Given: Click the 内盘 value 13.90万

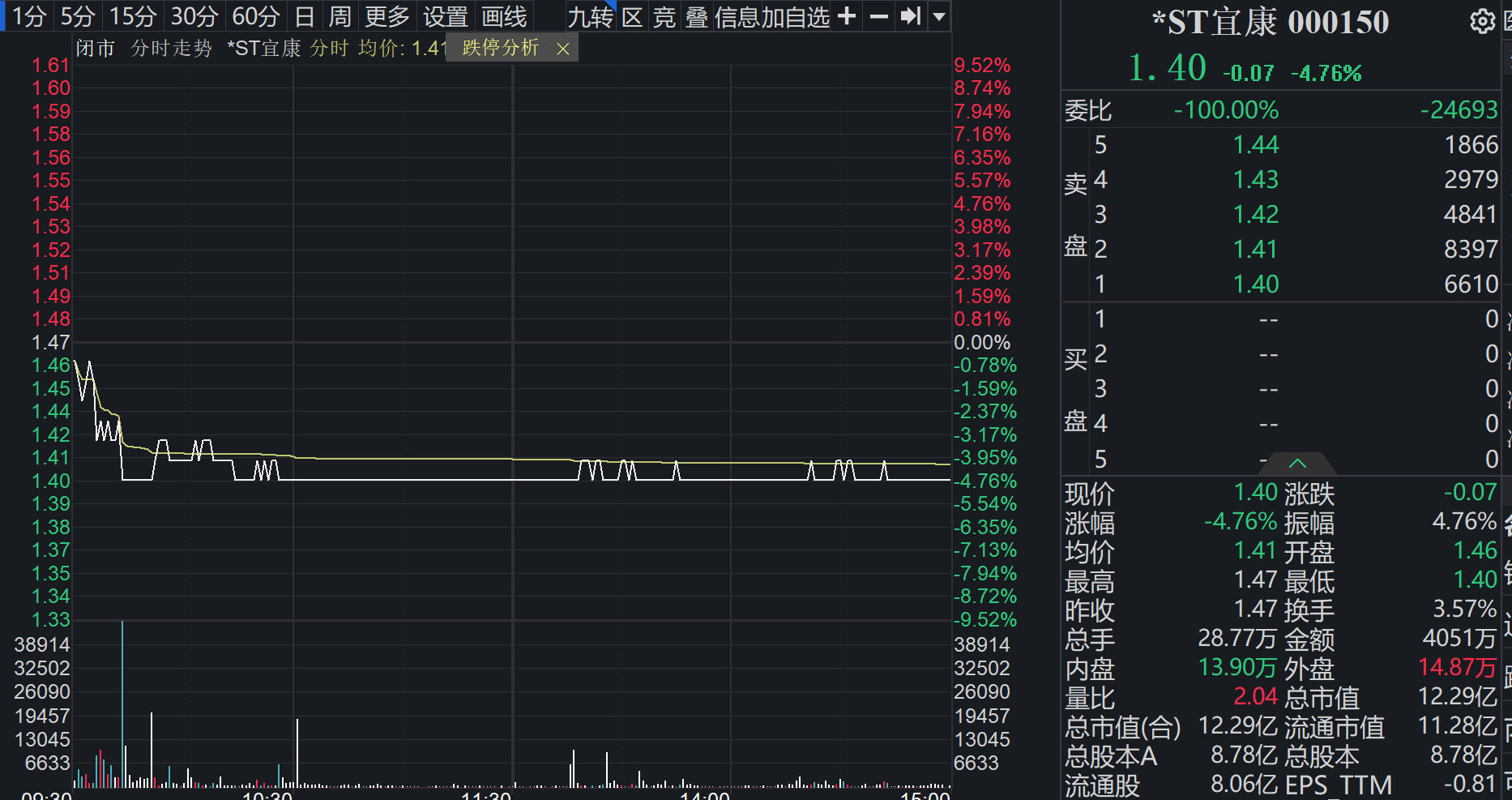Looking at the screenshot, I should [1238, 667].
